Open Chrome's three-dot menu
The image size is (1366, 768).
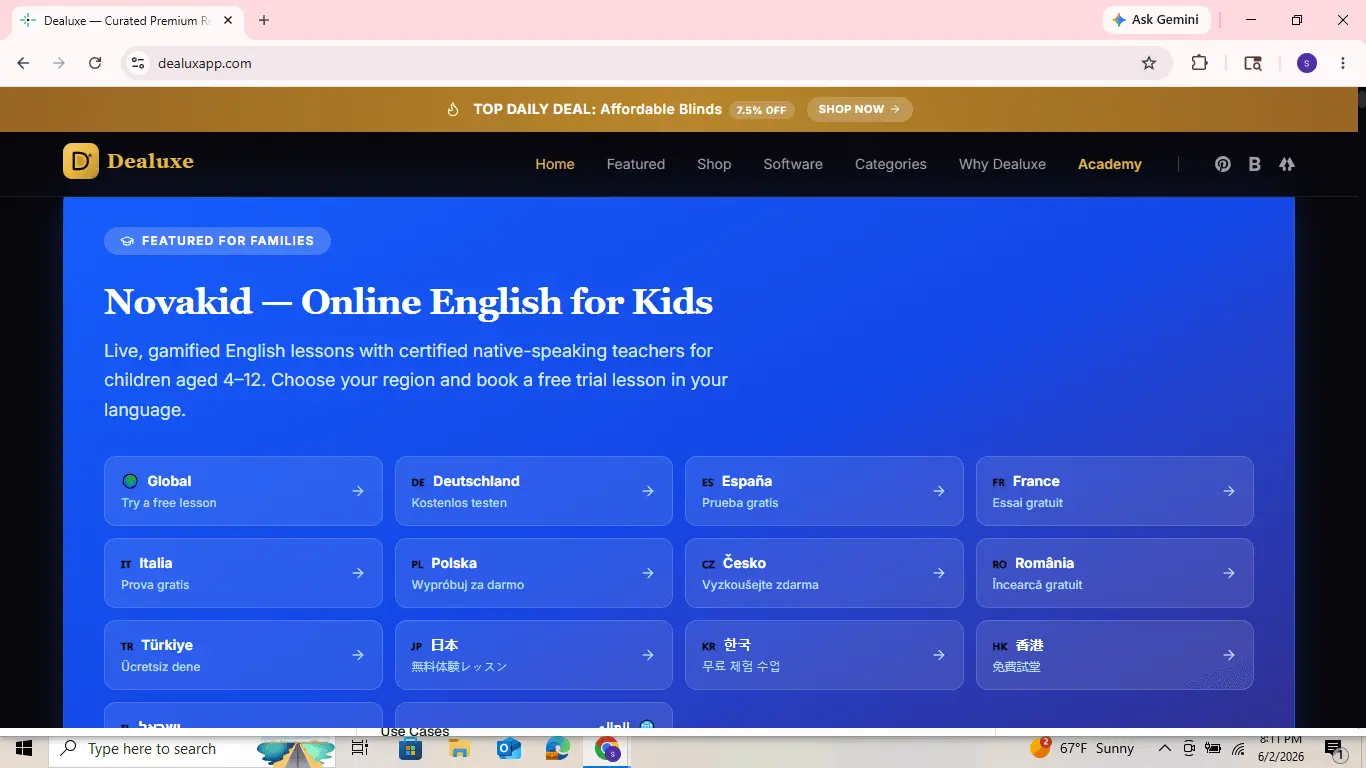pos(1341,63)
